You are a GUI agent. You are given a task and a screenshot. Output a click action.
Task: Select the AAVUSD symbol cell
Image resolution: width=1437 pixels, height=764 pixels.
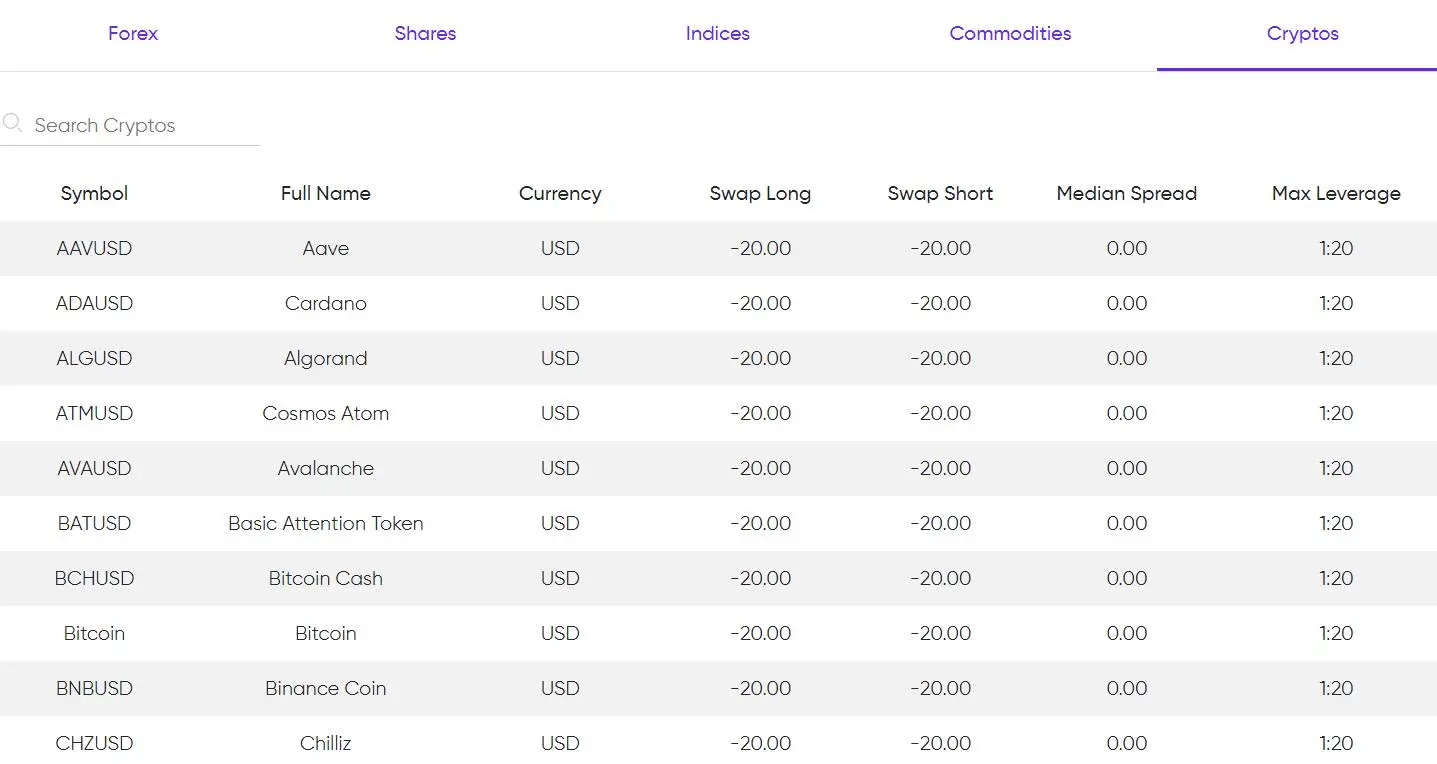(x=94, y=249)
